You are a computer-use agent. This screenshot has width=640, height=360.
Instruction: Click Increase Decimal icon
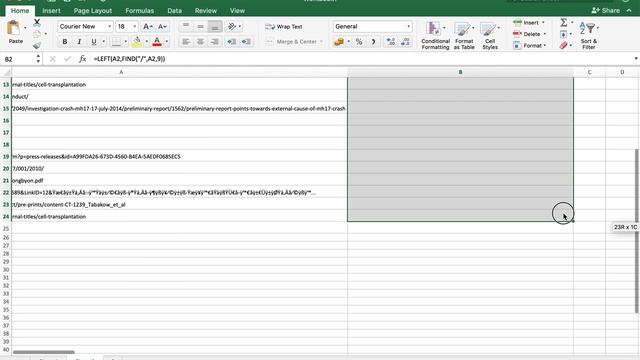(391, 42)
